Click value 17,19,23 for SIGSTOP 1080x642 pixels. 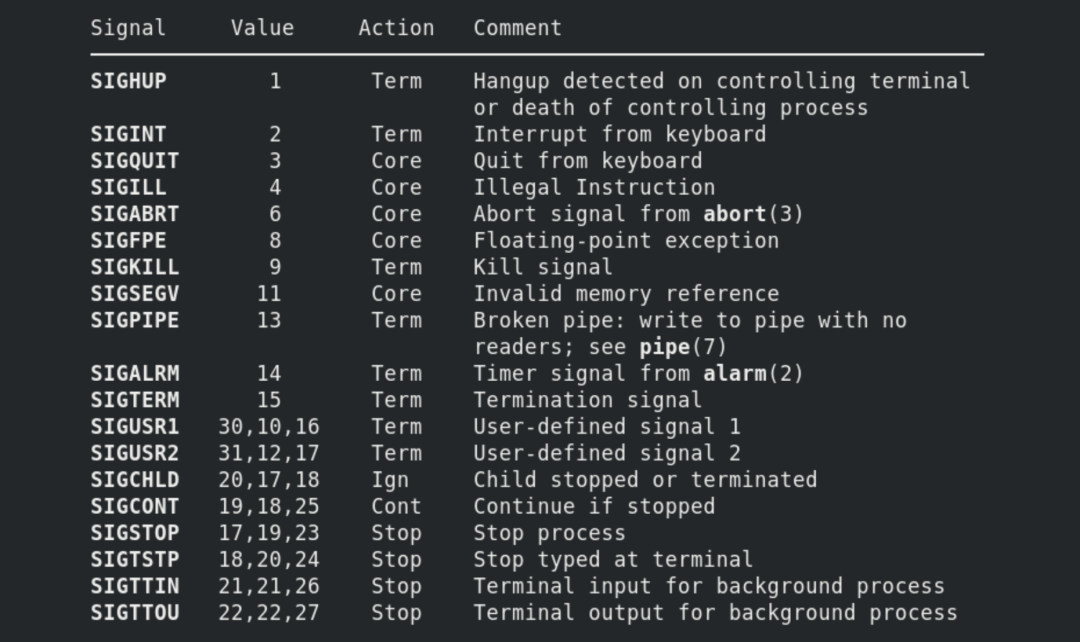pos(269,533)
